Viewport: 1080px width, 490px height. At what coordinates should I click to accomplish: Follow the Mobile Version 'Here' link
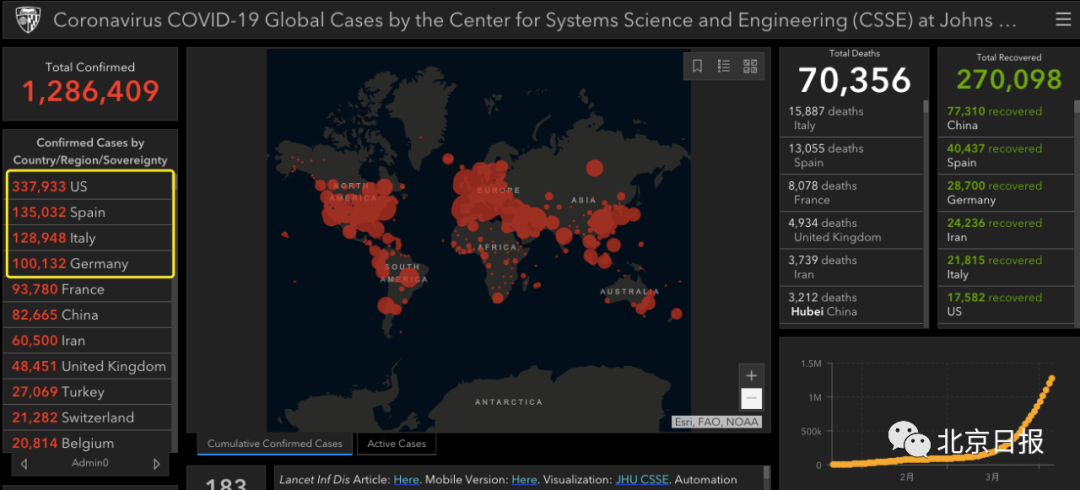524,480
